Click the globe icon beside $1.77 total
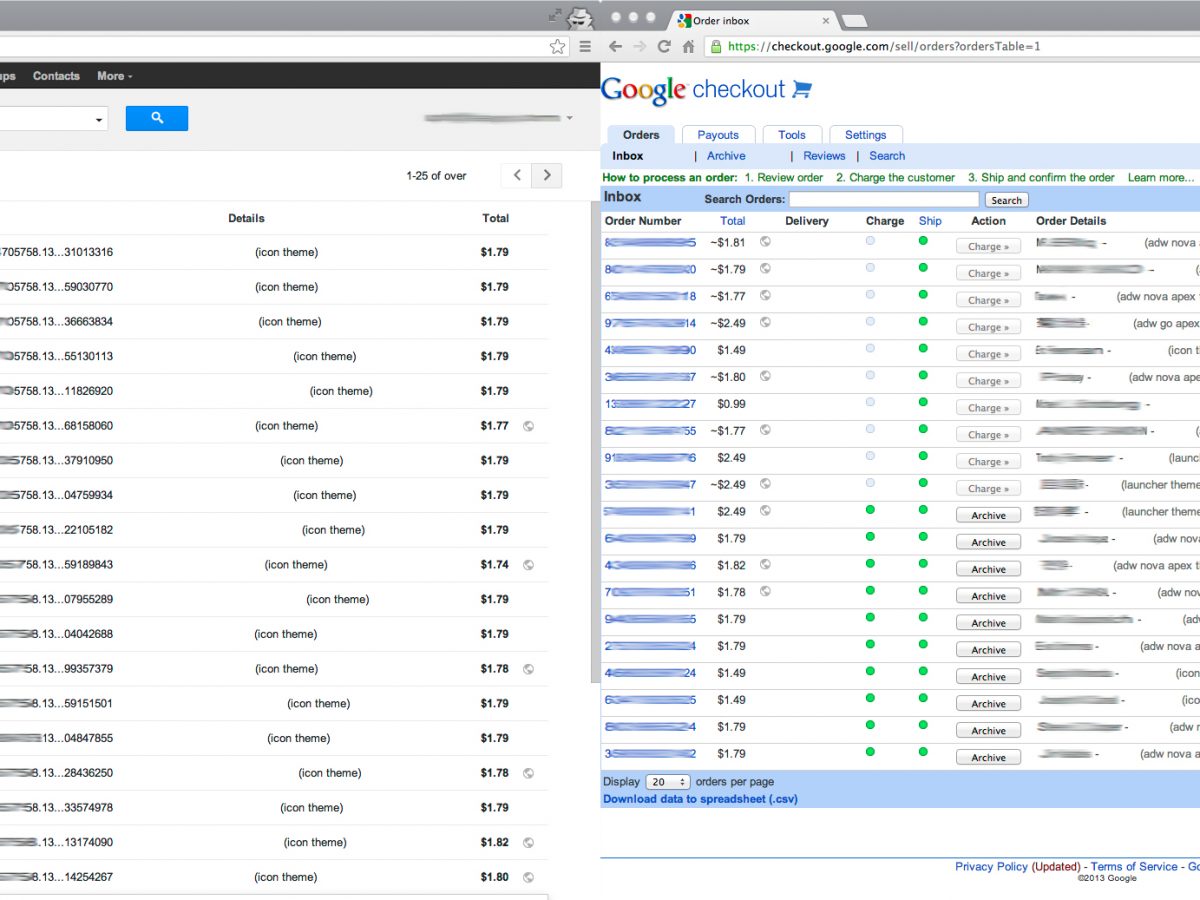Screen dimensions: 1200x900 click(x=528, y=426)
